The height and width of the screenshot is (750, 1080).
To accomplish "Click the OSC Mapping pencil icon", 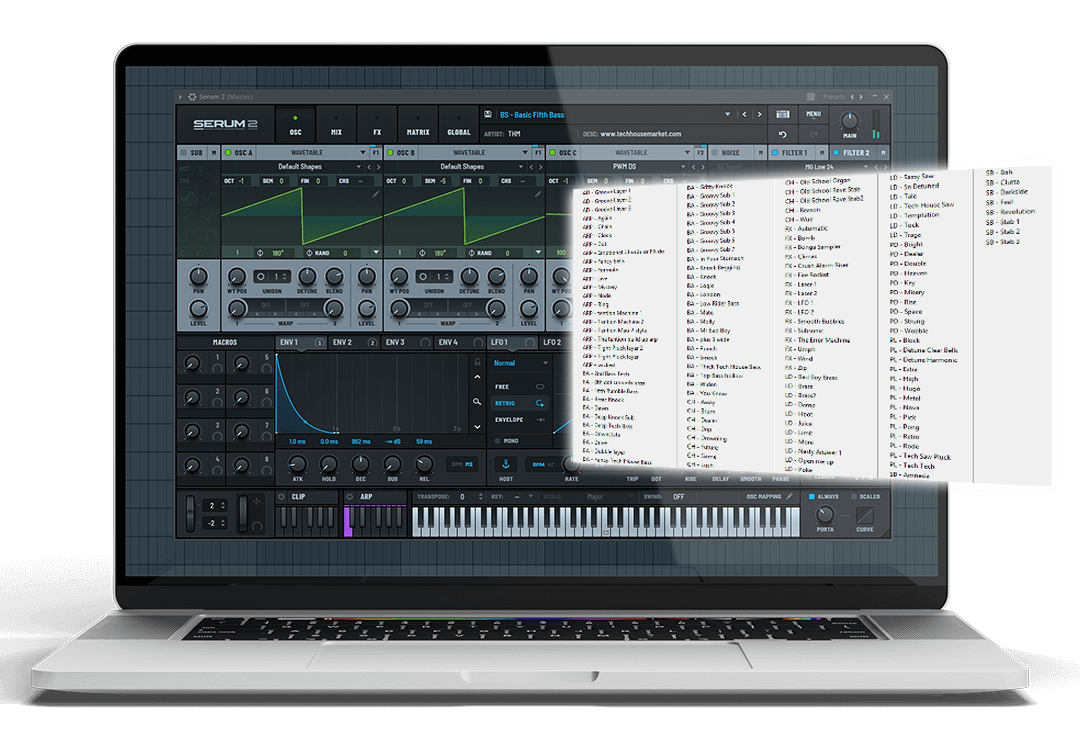I will coord(789,496).
